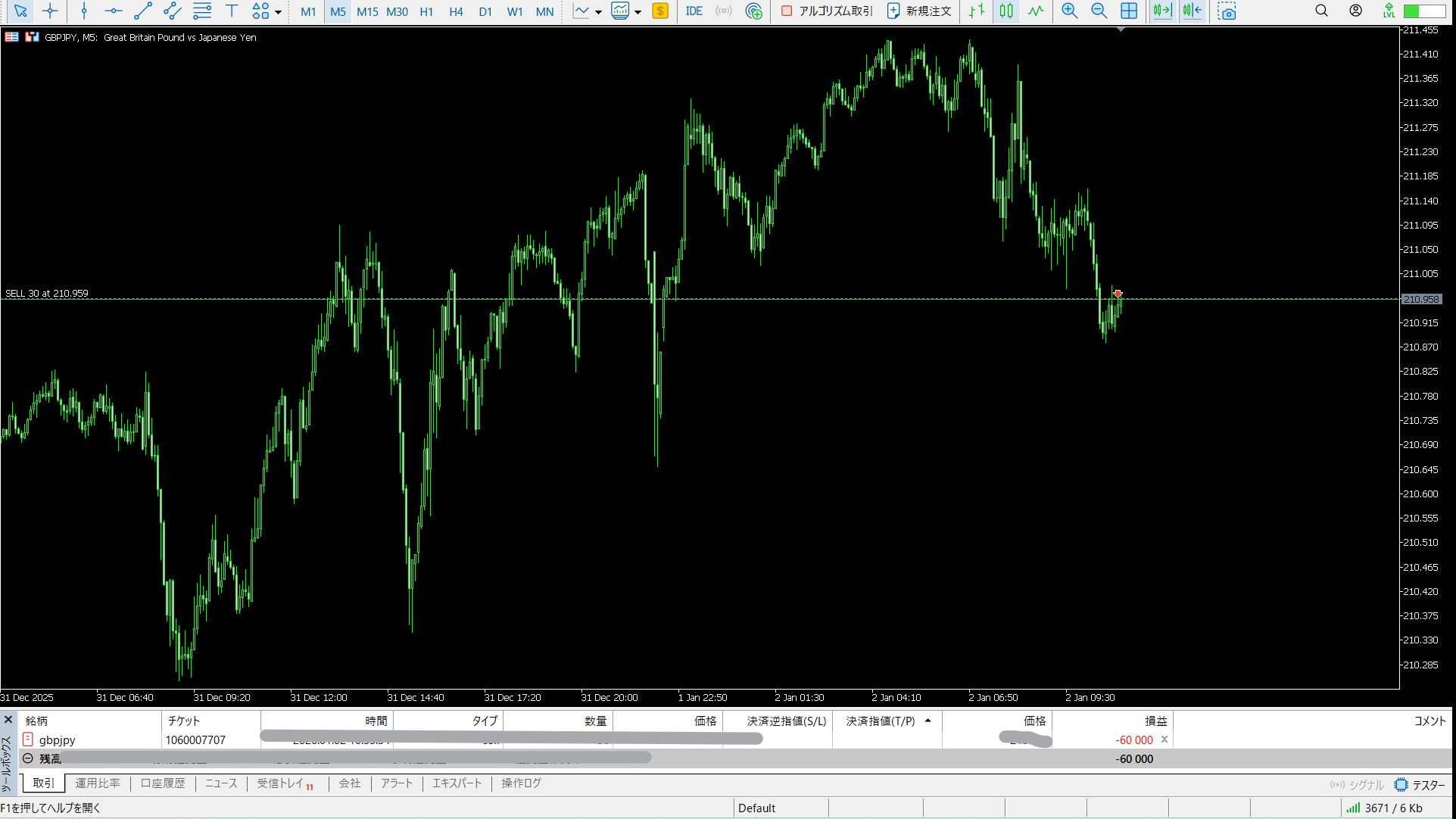Switch to the 口座履歴 tab
Viewport: 1456px width, 819px height.
[x=163, y=783]
